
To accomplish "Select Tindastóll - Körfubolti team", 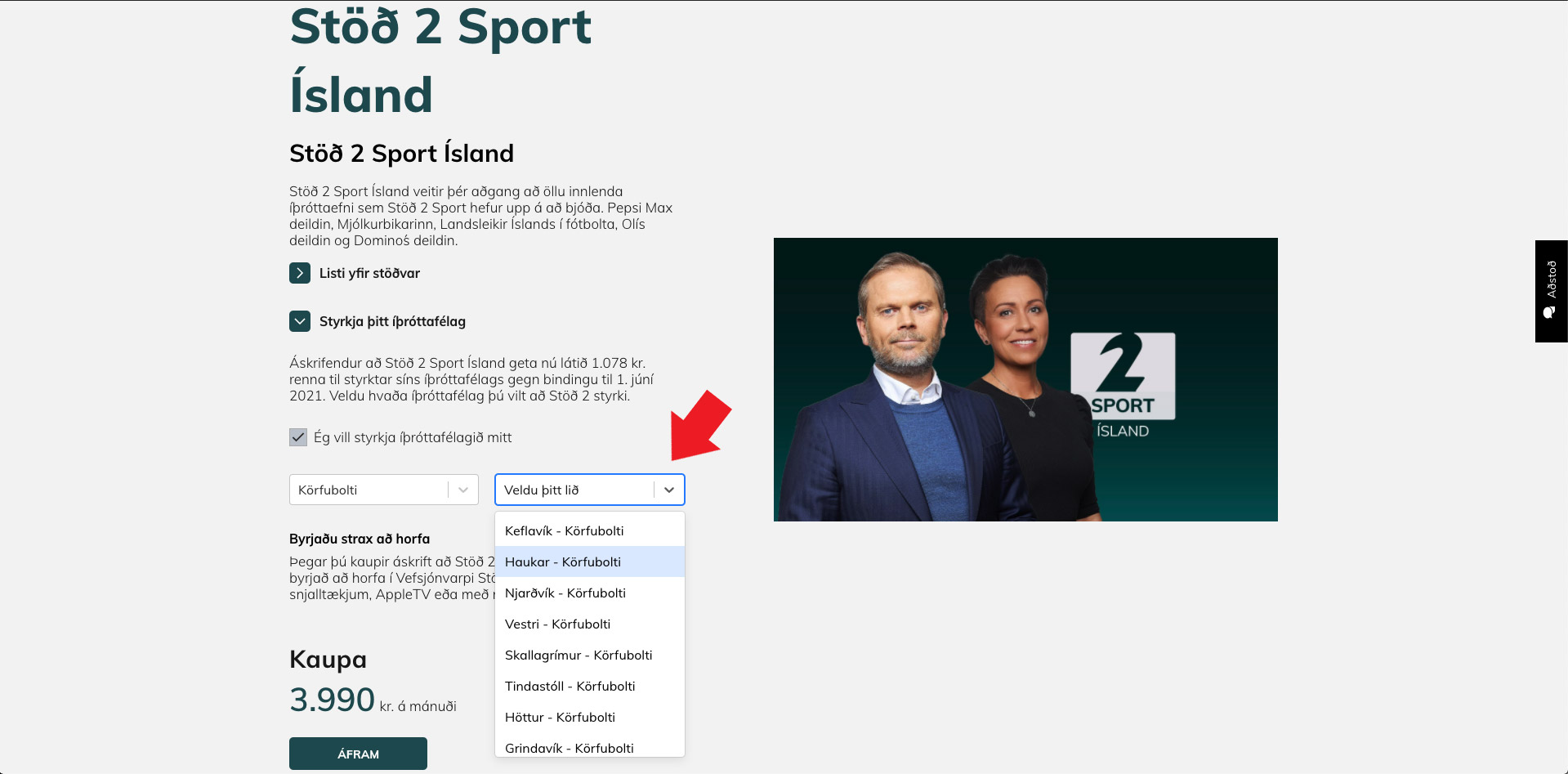I will (590, 686).
